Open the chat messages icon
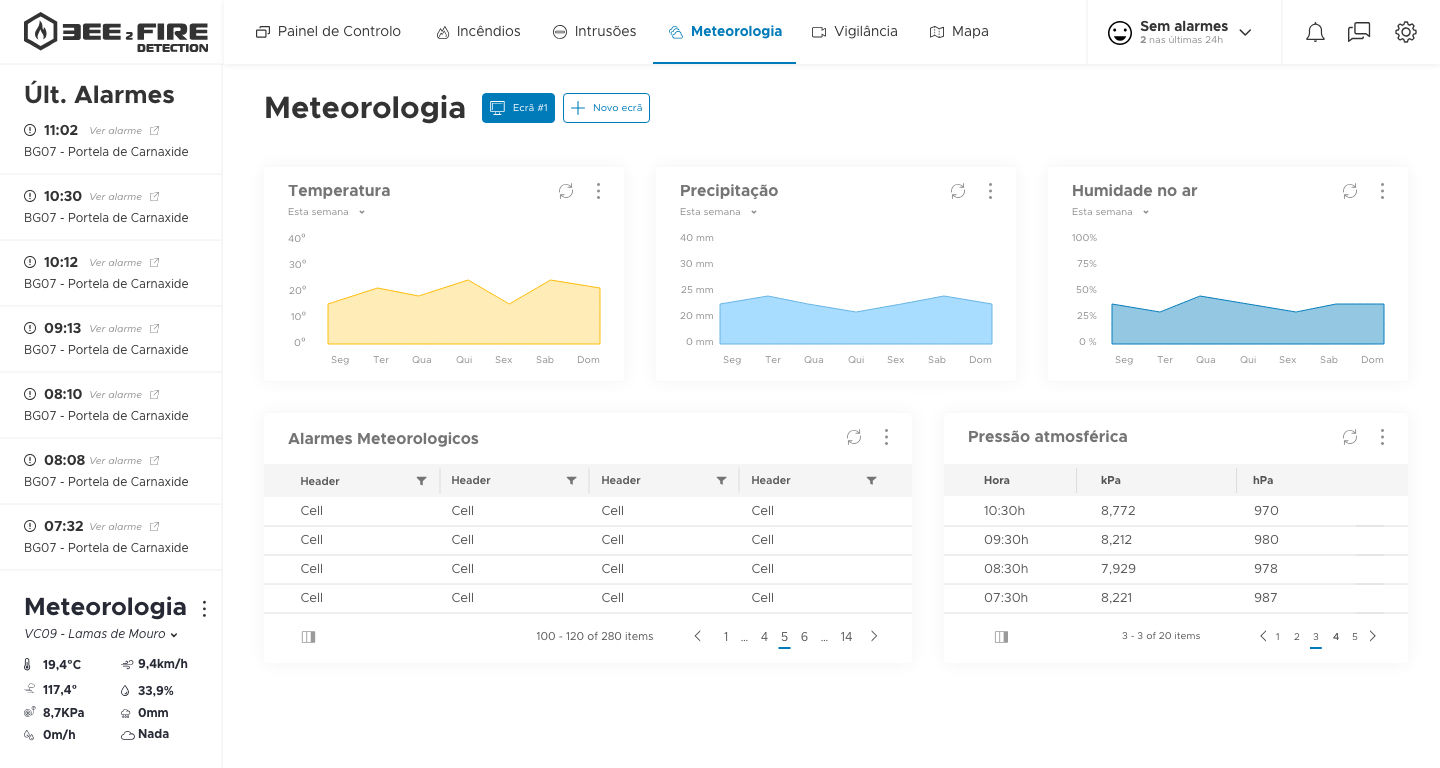1440x768 pixels. point(1359,32)
